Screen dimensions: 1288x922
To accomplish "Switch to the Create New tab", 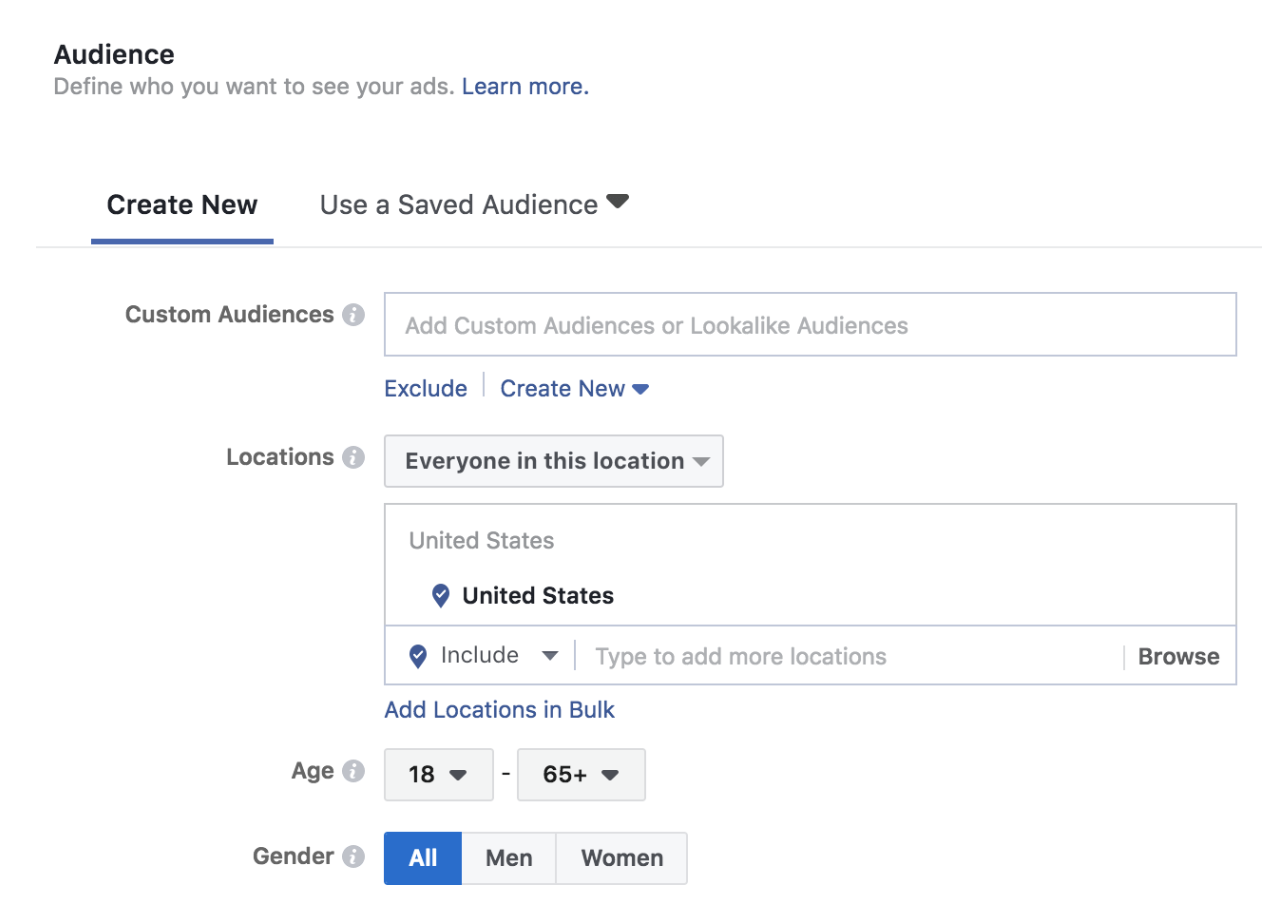I will point(182,205).
